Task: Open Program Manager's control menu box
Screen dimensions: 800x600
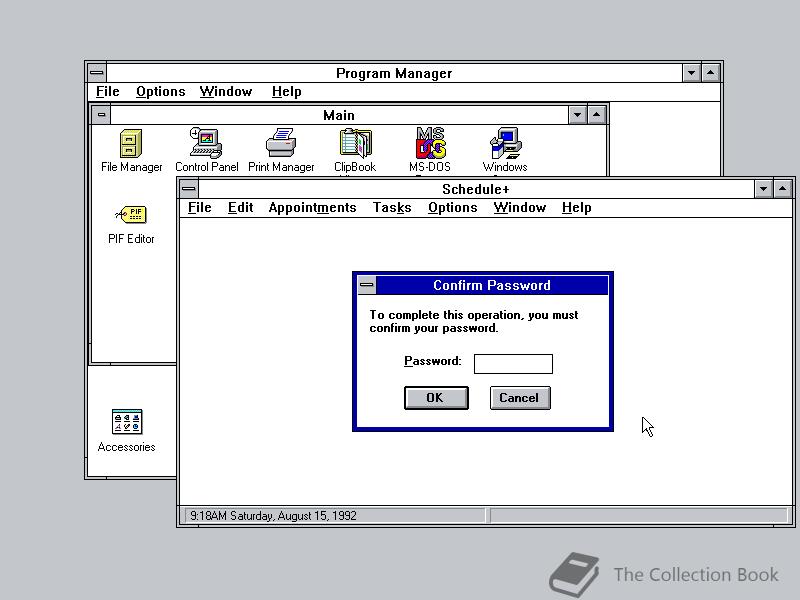Action: pyautogui.click(x=96, y=73)
